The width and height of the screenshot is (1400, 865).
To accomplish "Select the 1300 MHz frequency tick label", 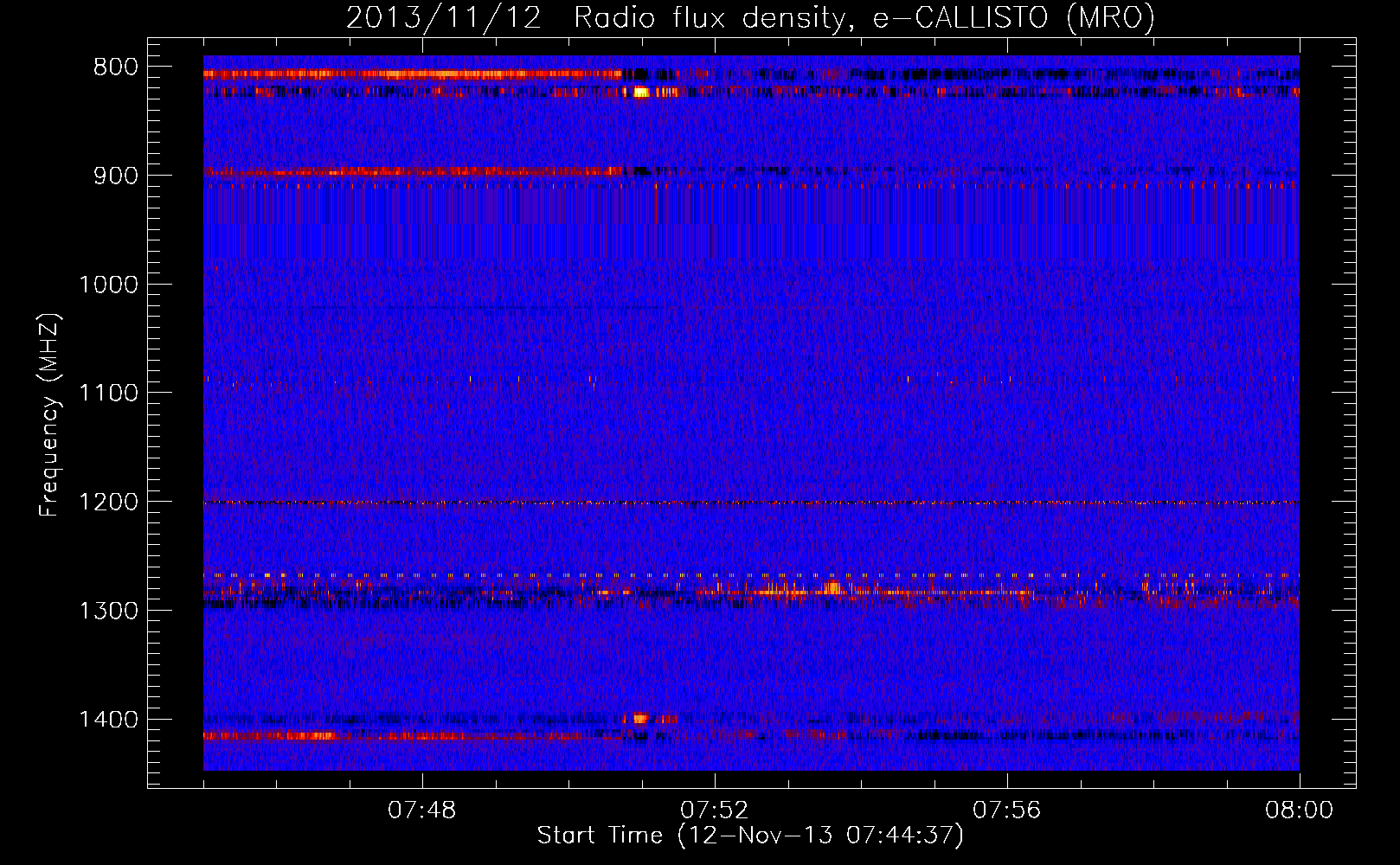I will (108, 611).
